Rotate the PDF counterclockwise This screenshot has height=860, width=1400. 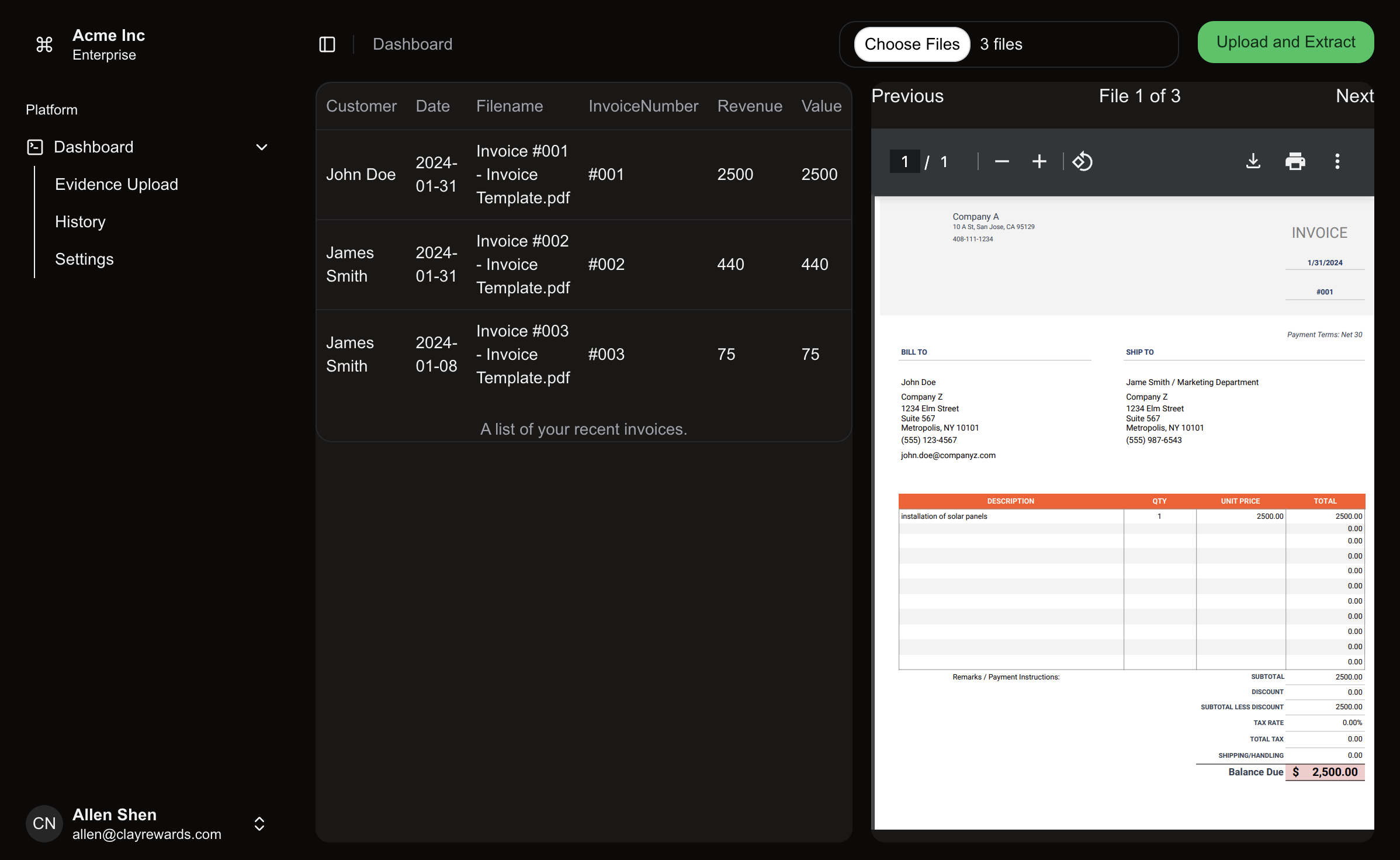[1082, 161]
